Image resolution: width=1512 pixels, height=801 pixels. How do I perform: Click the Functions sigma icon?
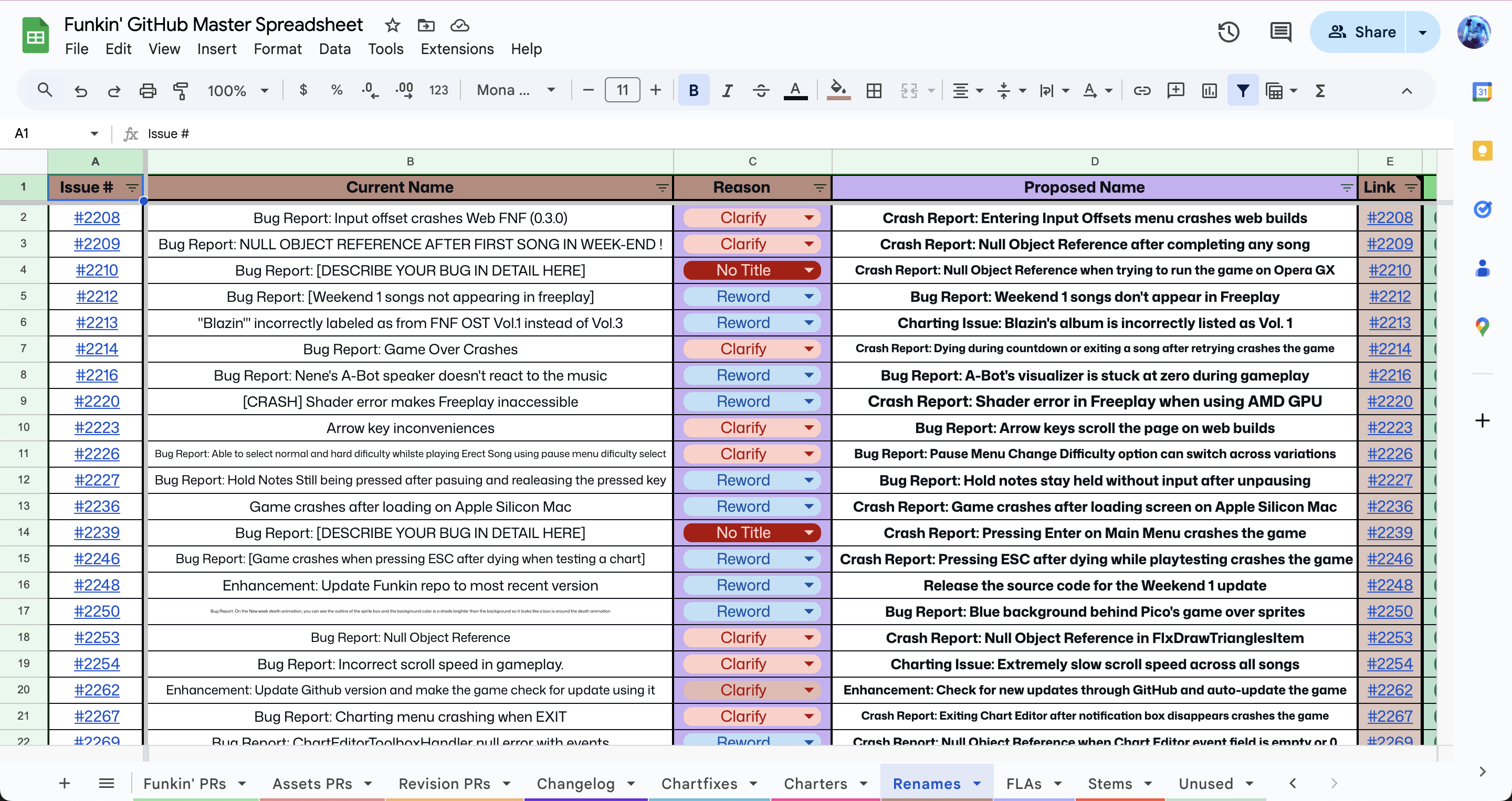point(1320,90)
